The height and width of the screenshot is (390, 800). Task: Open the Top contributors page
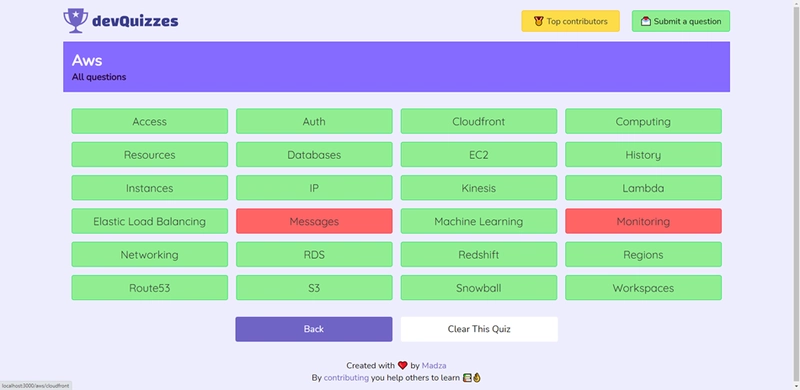(x=570, y=21)
